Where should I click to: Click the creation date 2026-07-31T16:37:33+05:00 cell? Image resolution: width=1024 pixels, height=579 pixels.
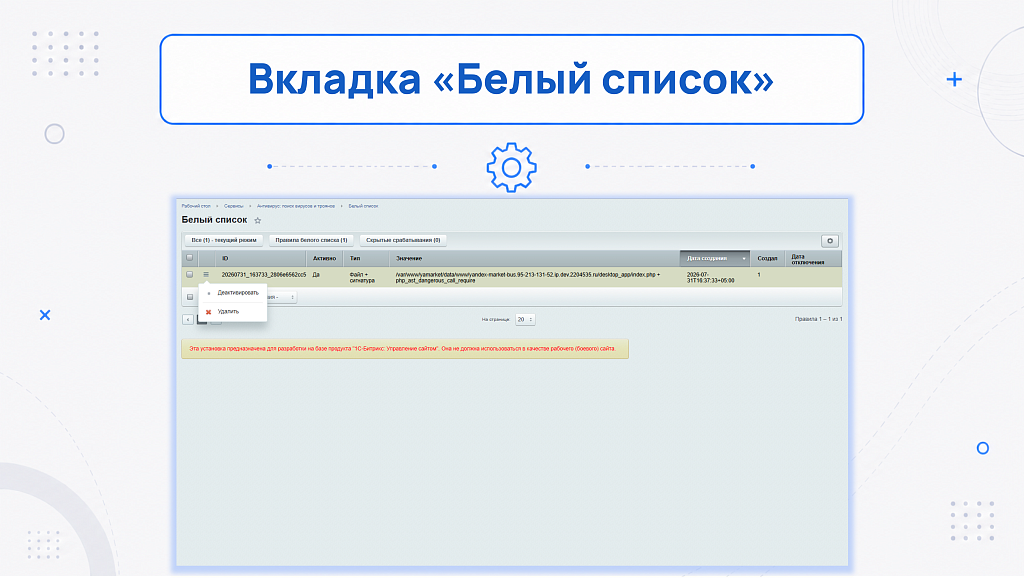click(710, 277)
